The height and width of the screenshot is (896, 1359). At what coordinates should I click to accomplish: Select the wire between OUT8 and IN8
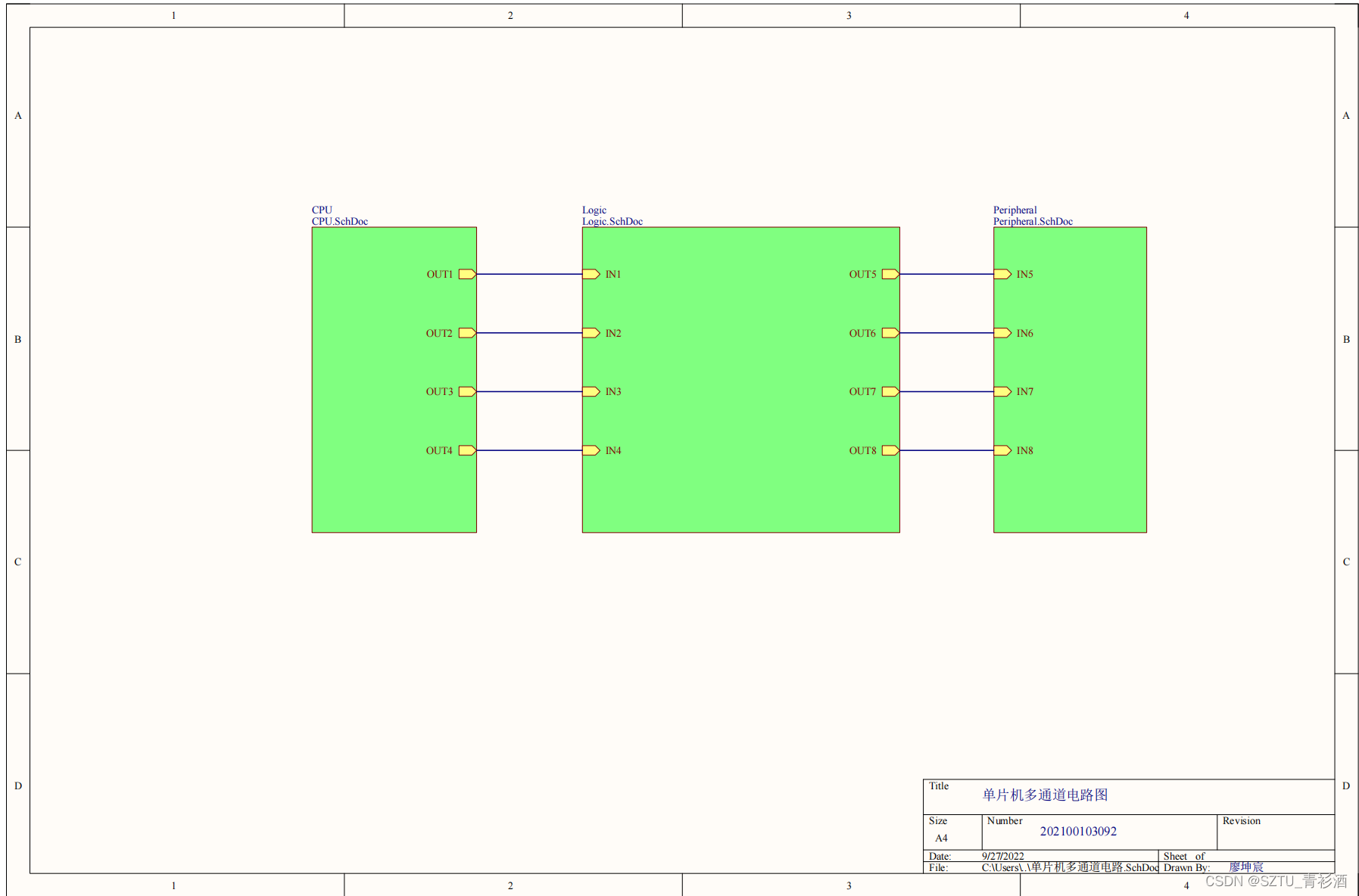[x=946, y=450]
